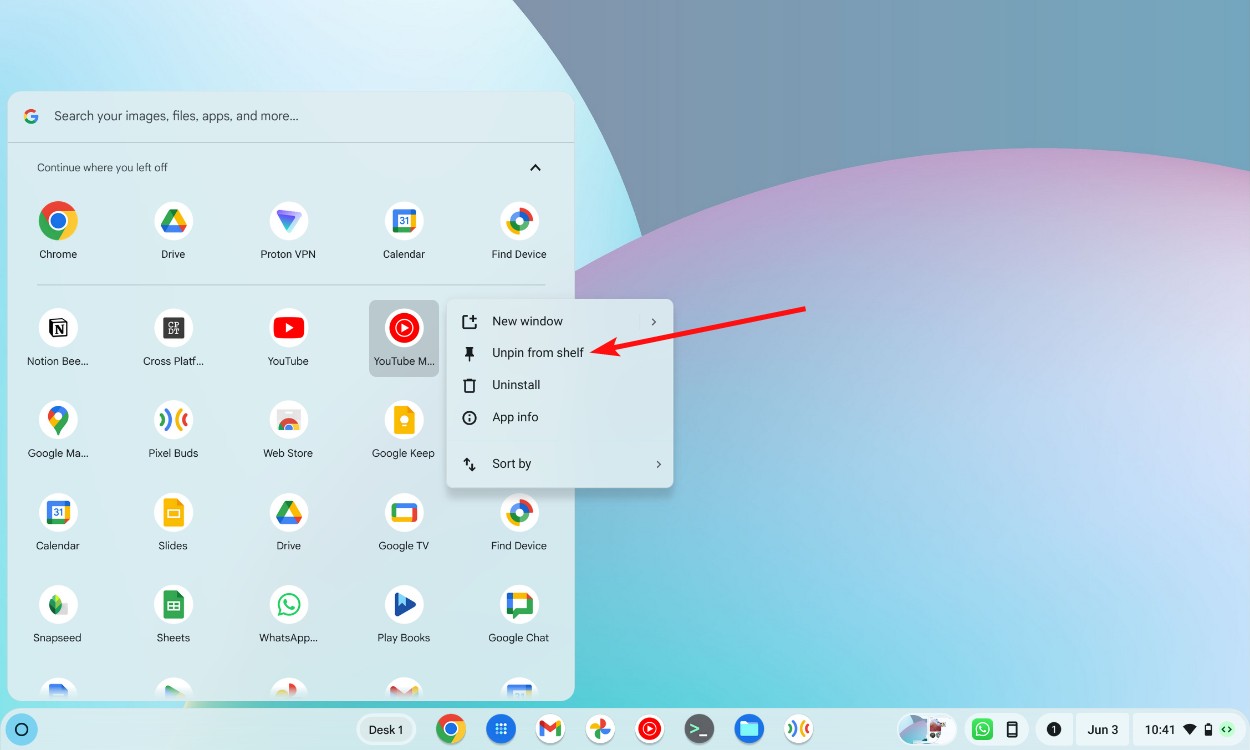This screenshot has height=750, width=1250.
Task: Open Google TV from the launcher
Action: [x=403, y=512]
